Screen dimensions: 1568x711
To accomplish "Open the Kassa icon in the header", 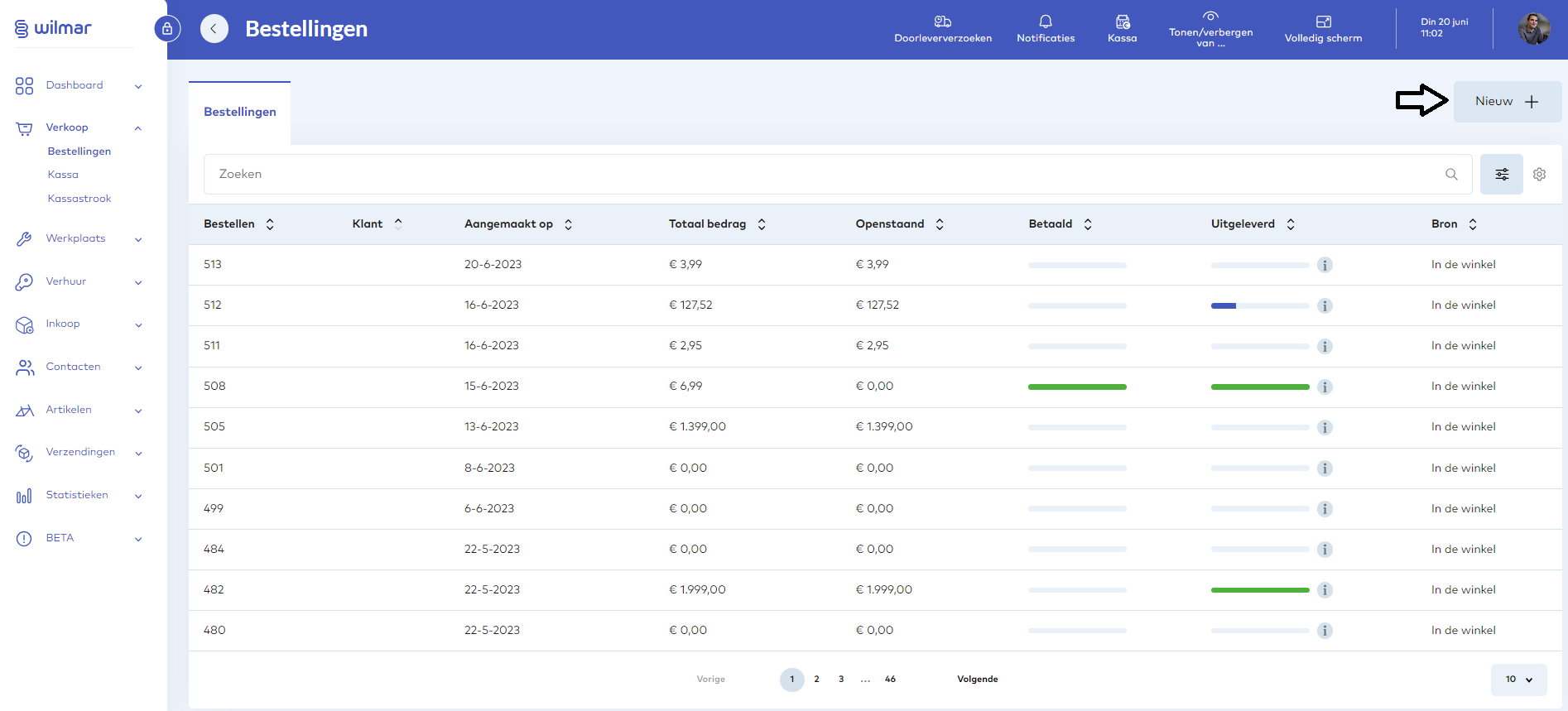I will 1122,29.
